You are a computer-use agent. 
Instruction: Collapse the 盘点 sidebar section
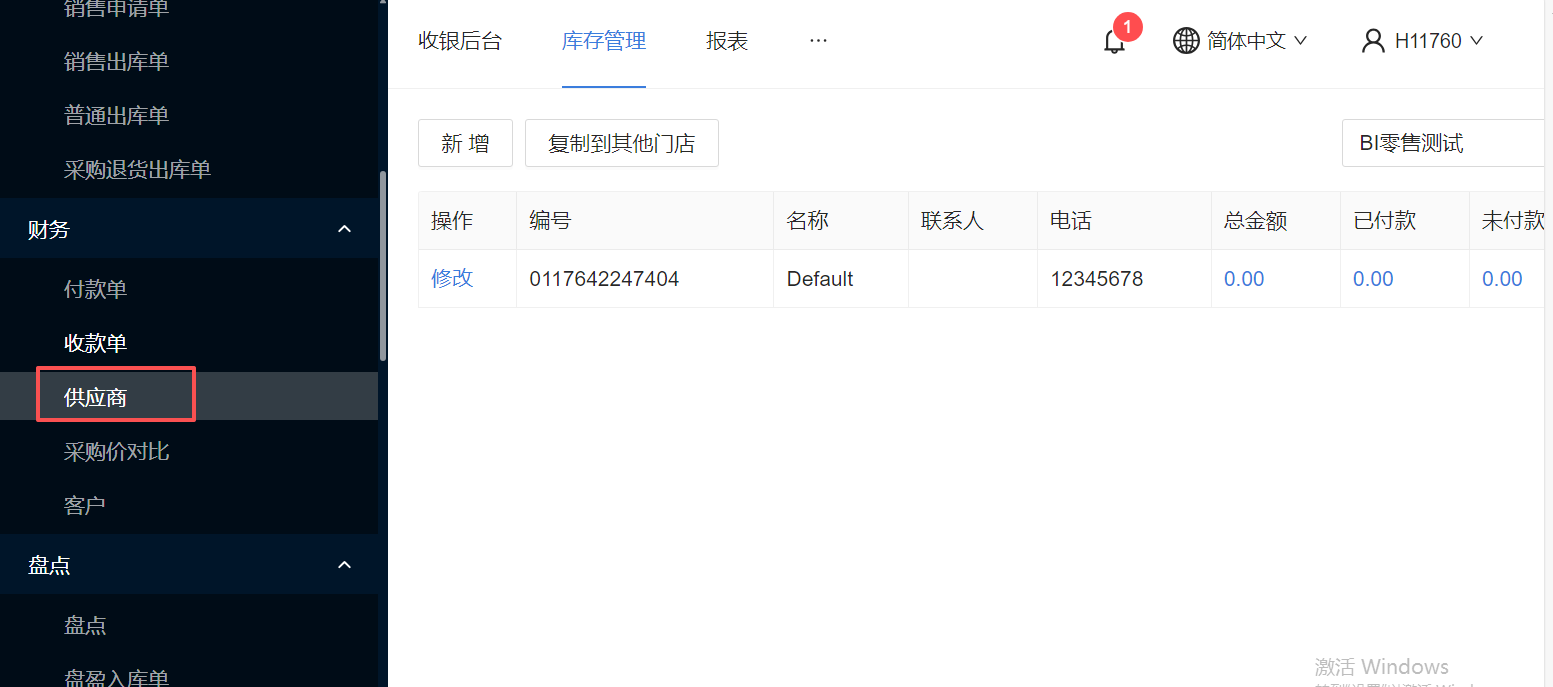(344, 566)
